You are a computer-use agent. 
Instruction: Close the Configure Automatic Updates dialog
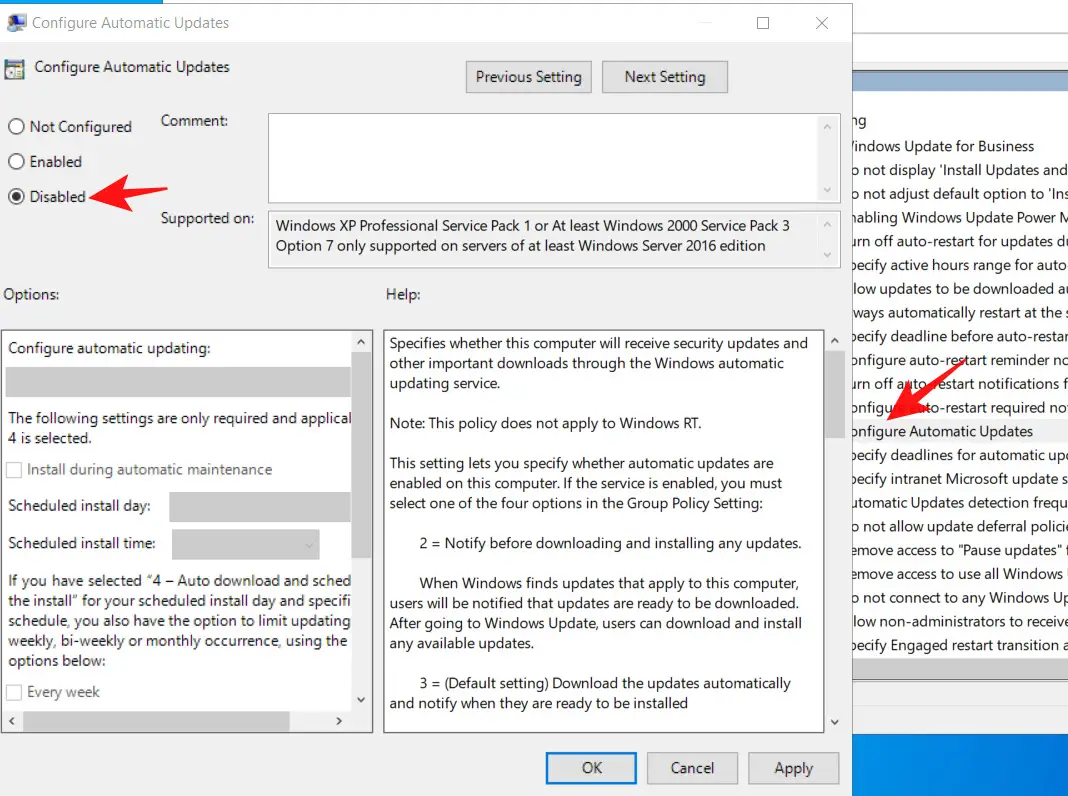coord(822,23)
